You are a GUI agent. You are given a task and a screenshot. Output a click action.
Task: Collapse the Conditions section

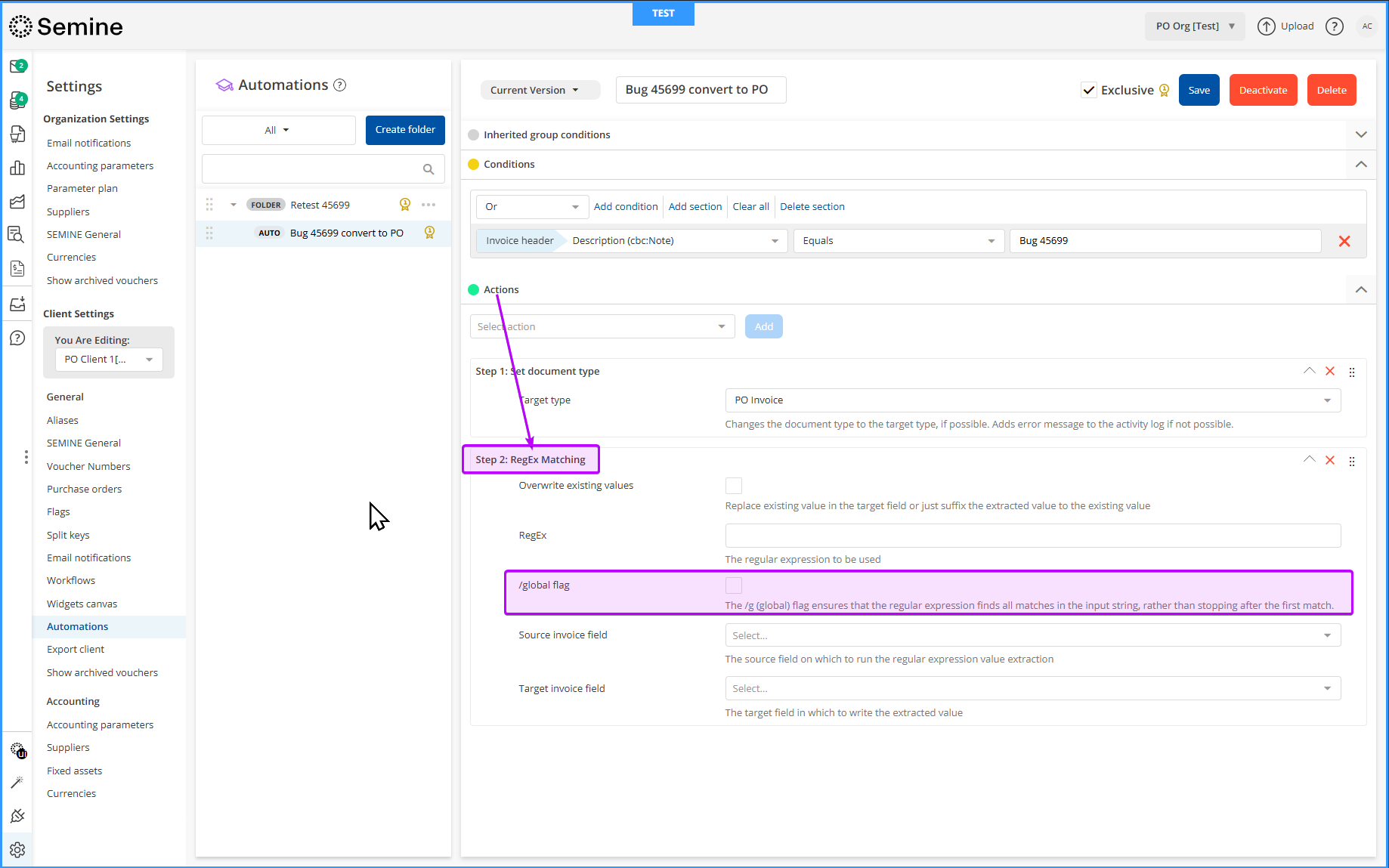[1361, 164]
